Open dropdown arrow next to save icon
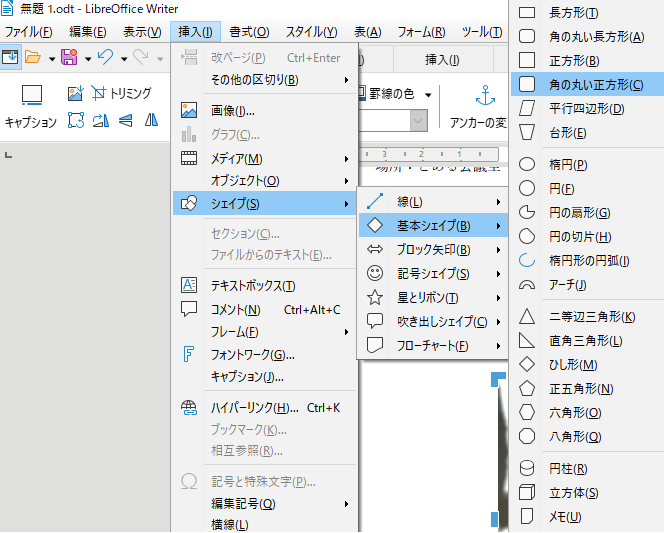The width and height of the screenshot is (664, 533). [88, 59]
